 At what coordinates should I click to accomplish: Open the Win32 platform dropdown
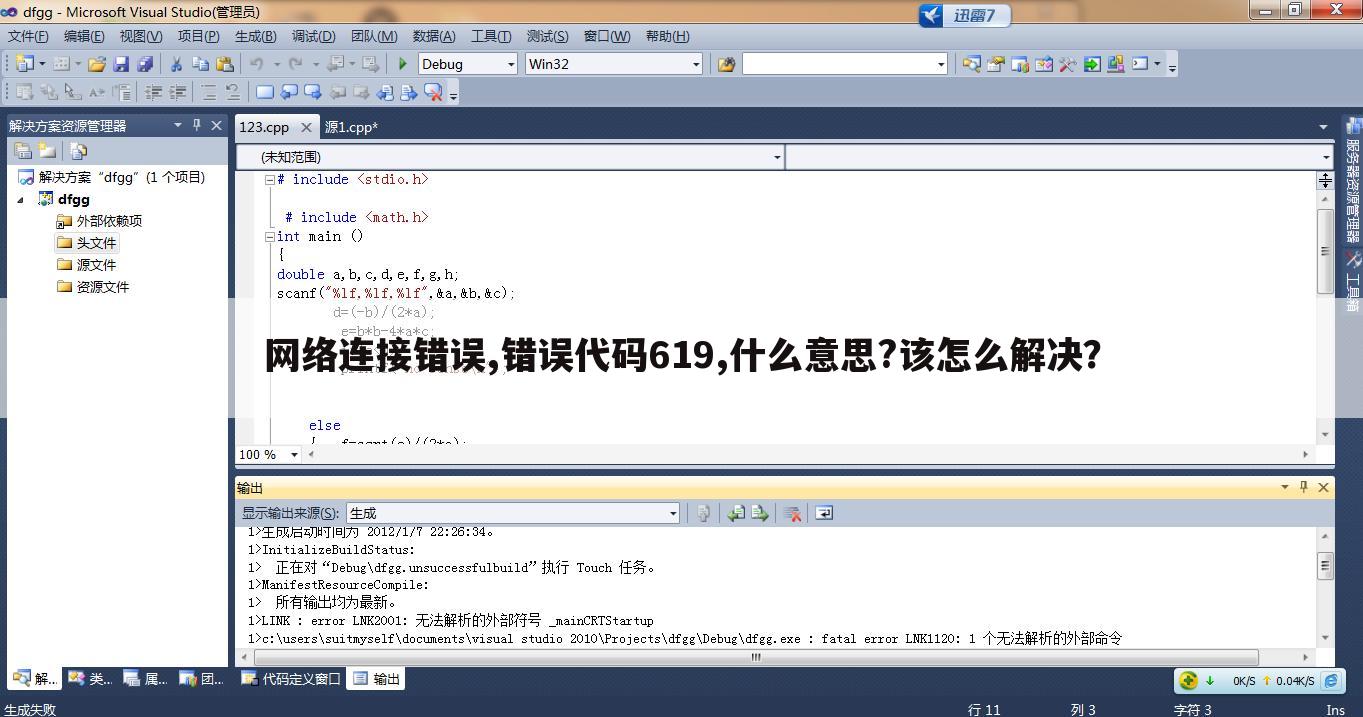point(696,64)
